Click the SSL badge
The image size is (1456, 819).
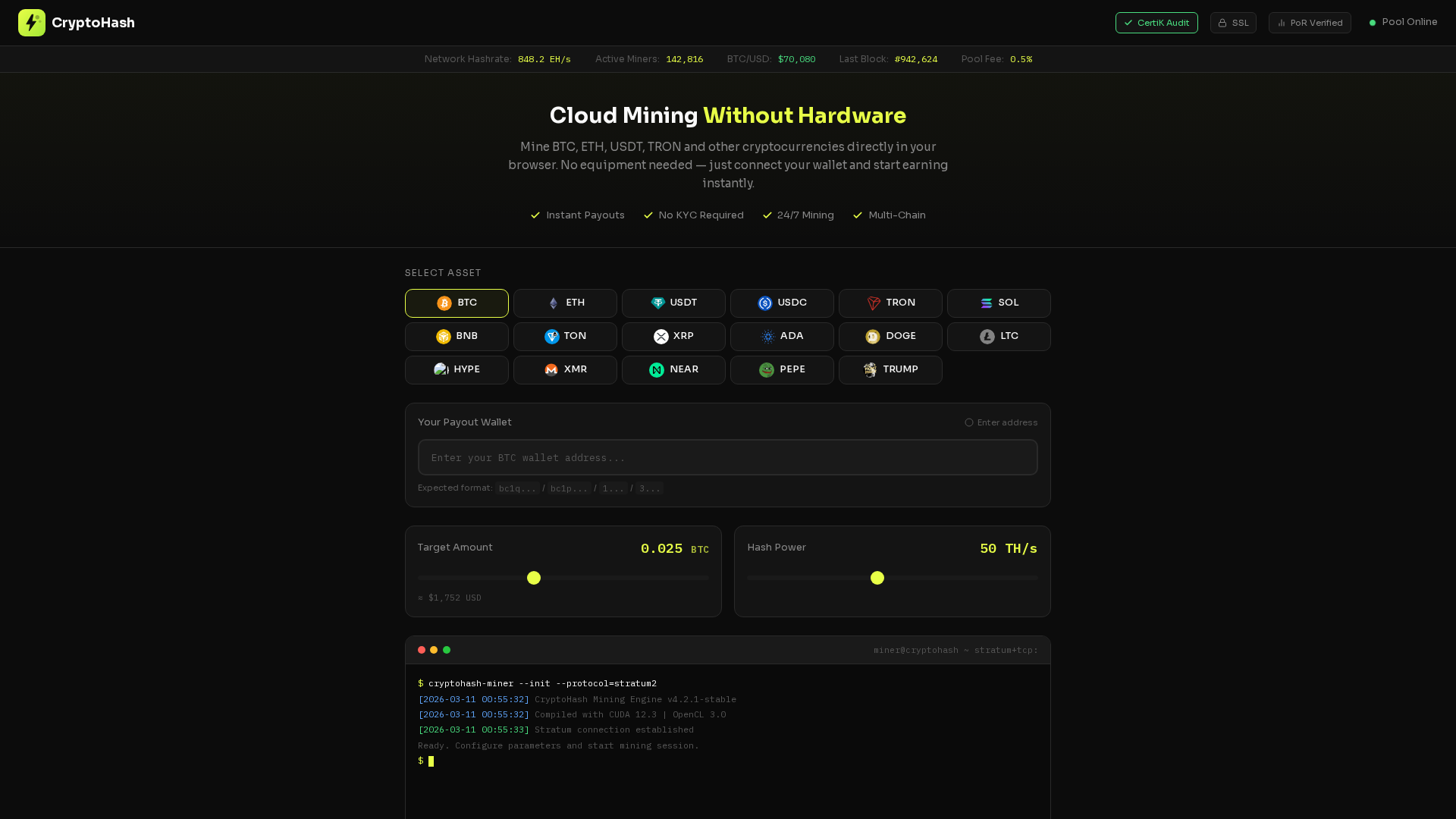pyautogui.click(x=1233, y=23)
